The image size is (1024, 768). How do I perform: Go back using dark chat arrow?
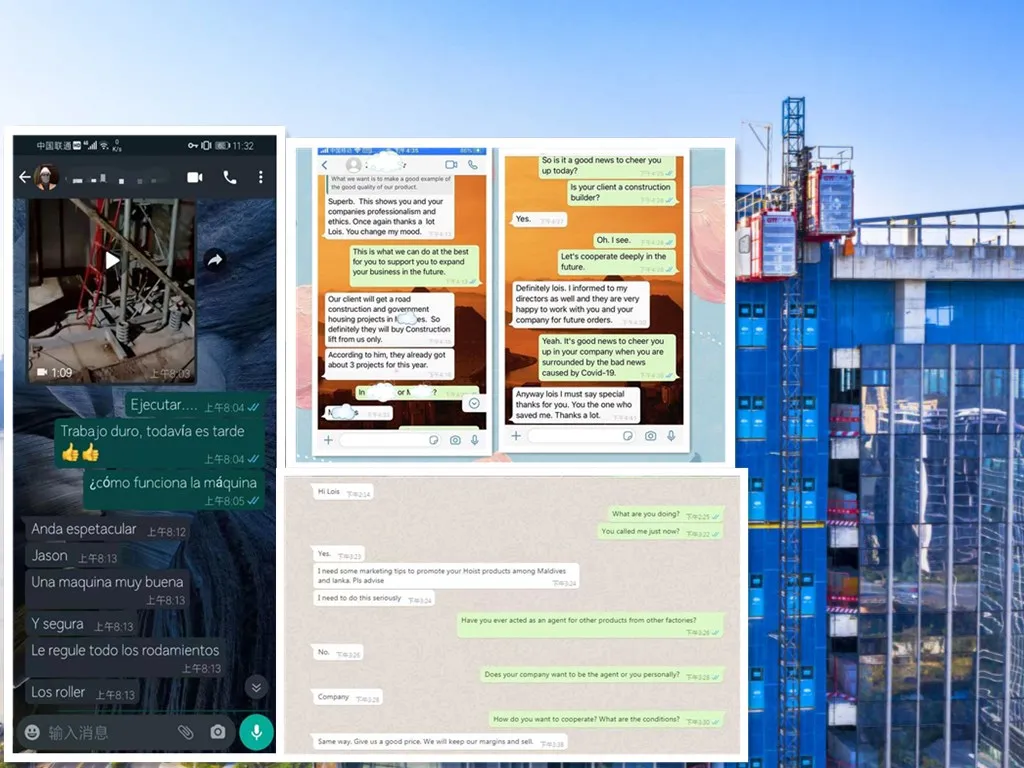click(x=24, y=177)
